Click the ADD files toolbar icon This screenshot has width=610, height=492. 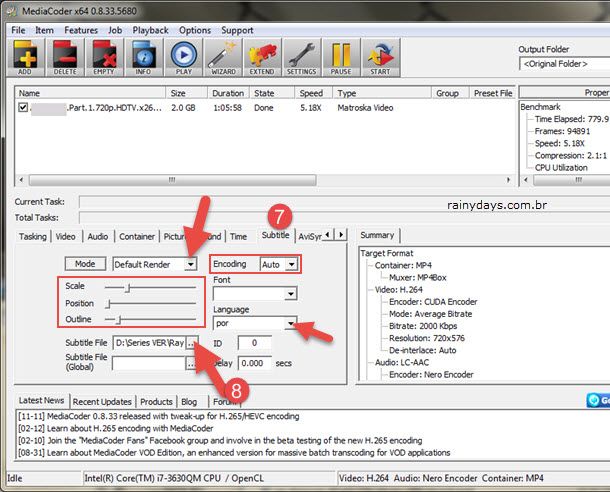click(x=26, y=58)
